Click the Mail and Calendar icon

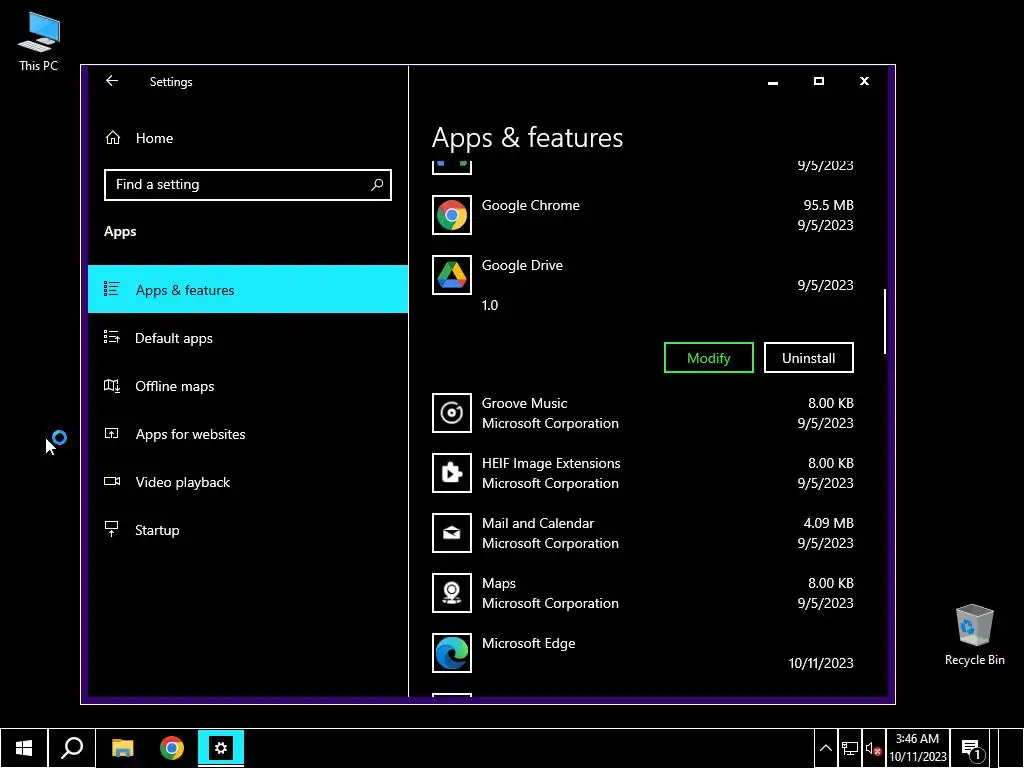(451, 533)
